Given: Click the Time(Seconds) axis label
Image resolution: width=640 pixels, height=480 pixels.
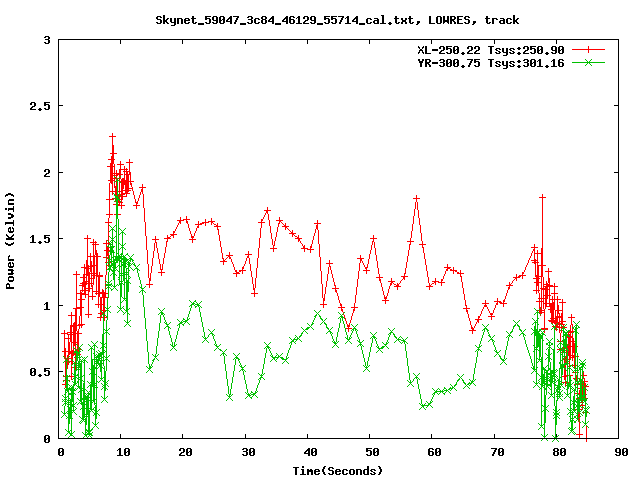Looking at the screenshot, I should [x=338, y=471].
